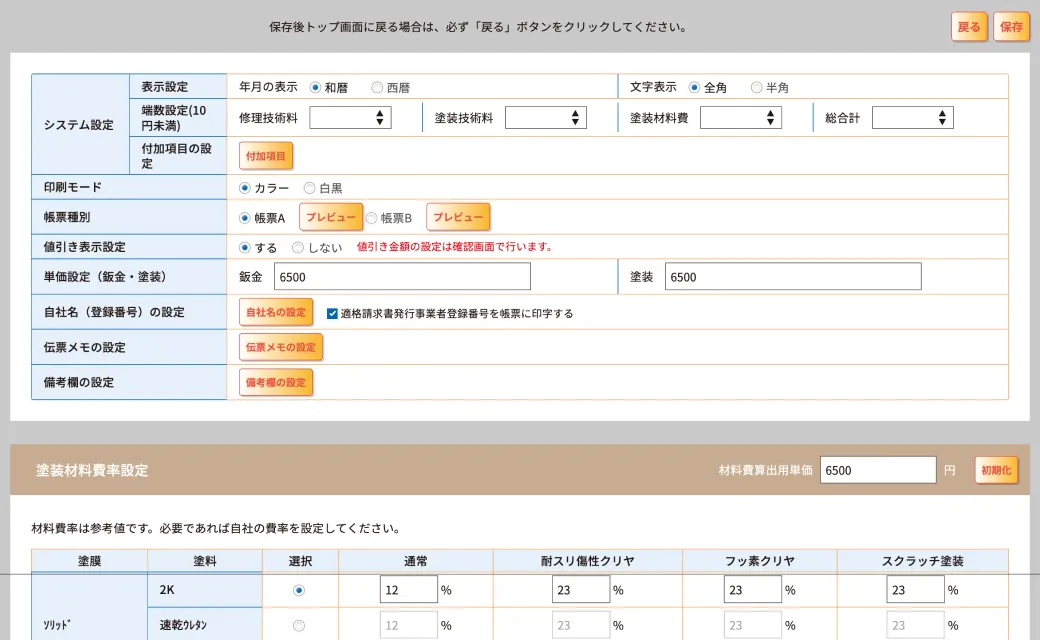The height and width of the screenshot is (640, 1040).
Task: Open 付加項目 settings
Action: (266, 156)
